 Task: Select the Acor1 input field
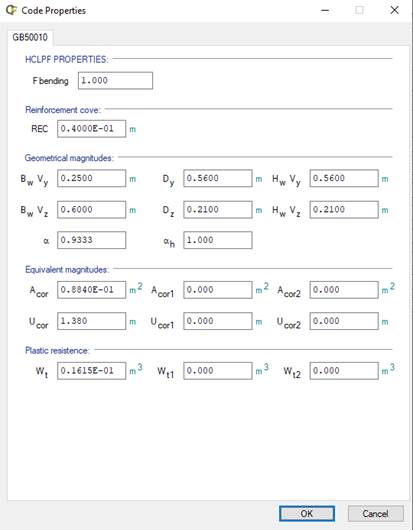[218, 290]
